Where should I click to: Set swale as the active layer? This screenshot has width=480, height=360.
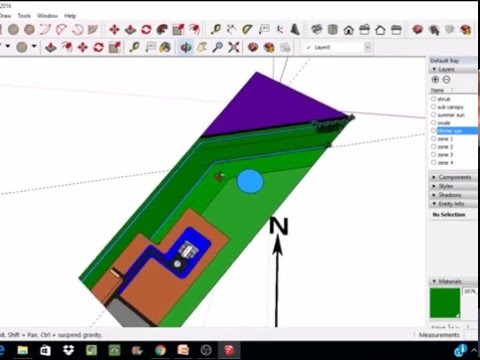tap(433, 123)
